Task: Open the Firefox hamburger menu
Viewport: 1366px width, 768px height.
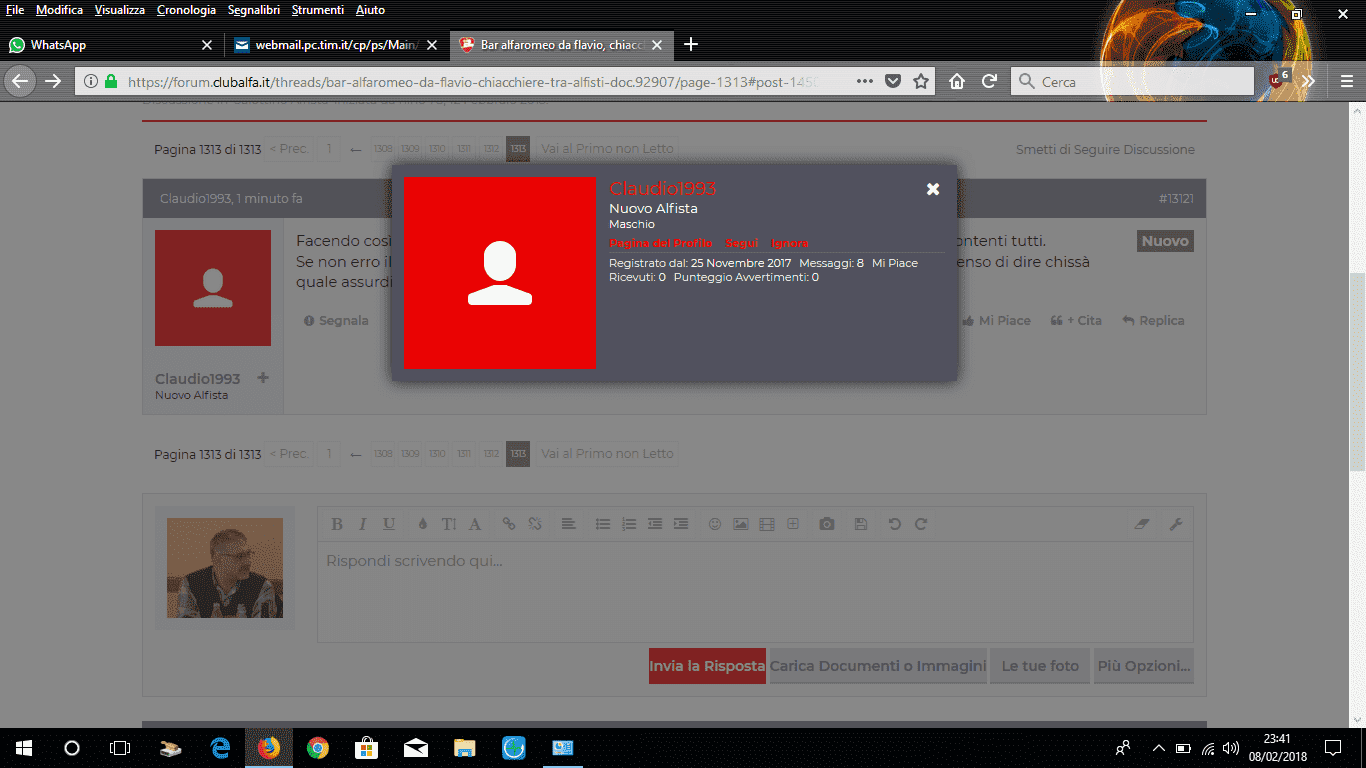Action: [x=1346, y=82]
